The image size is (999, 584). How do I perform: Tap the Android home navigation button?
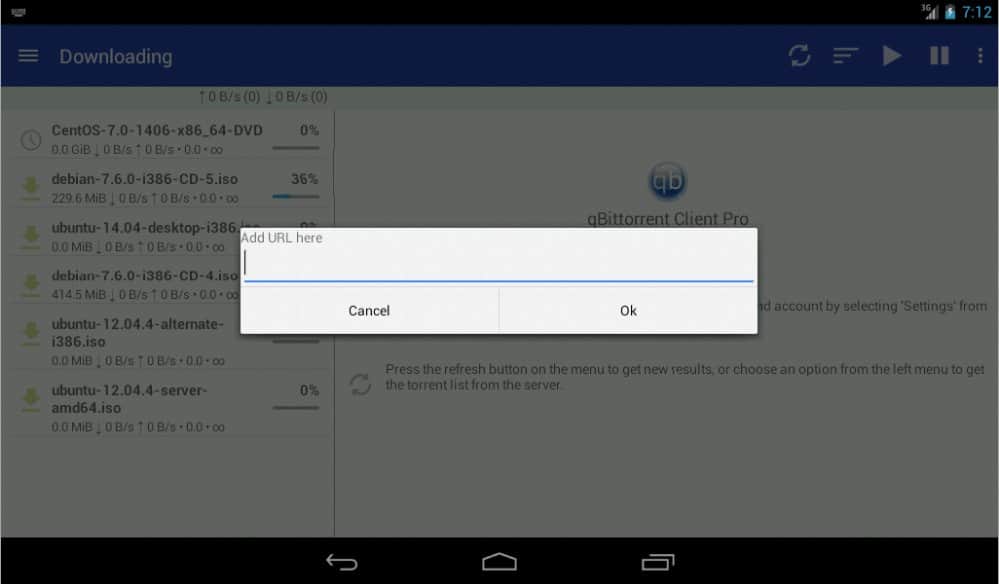(x=499, y=562)
